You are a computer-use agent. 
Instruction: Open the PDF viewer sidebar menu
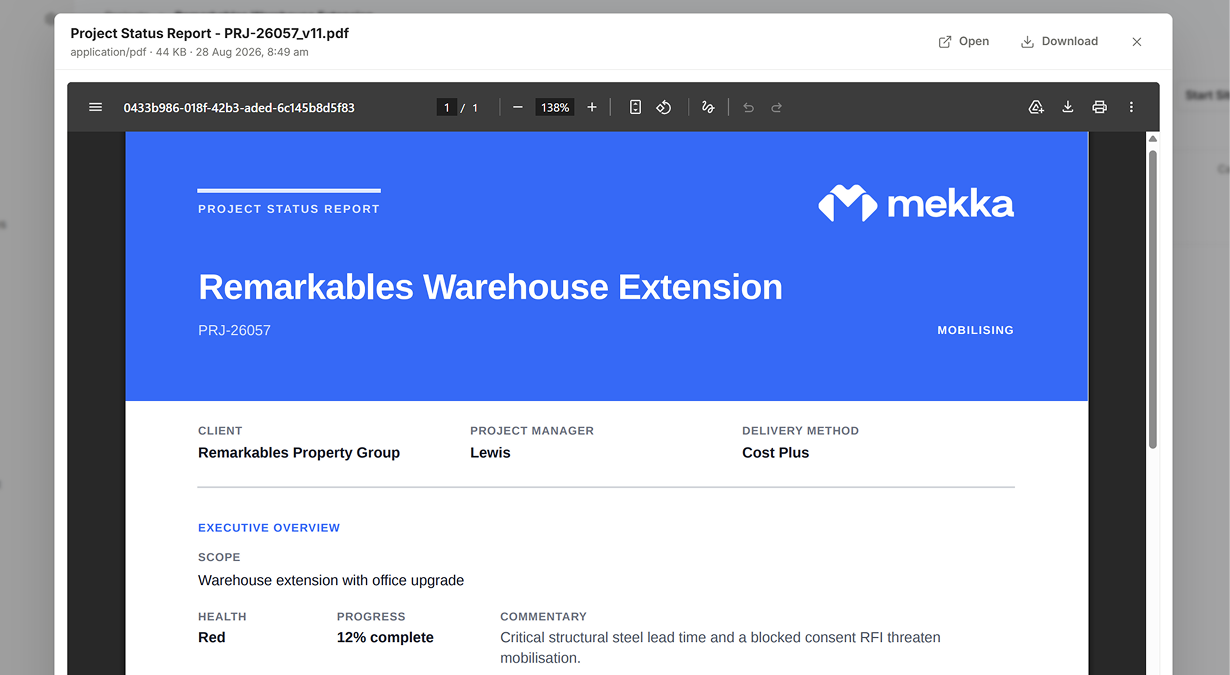tap(96, 107)
